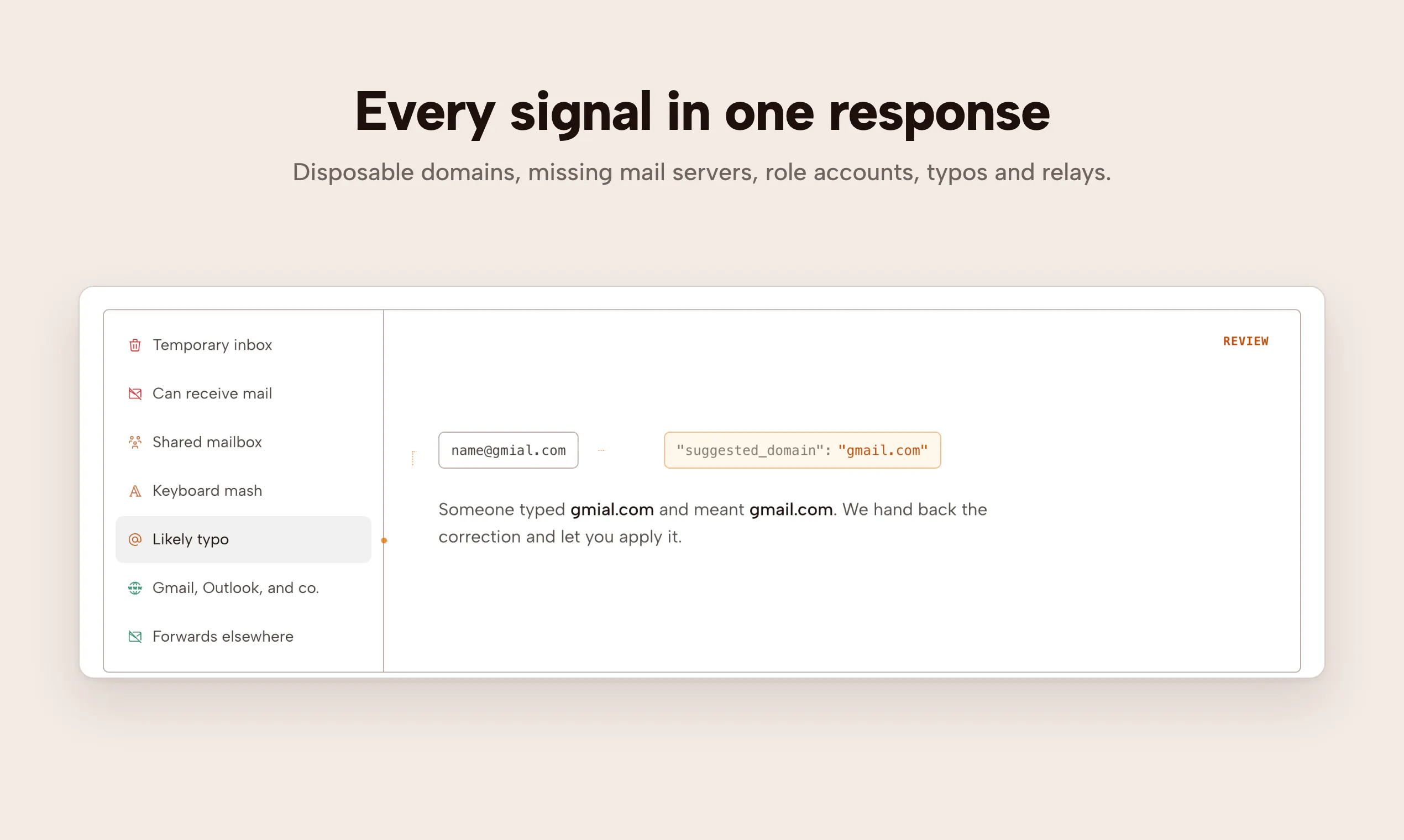Click the letter A icon beside Keyboard mash
This screenshot has height=840, width=1404.
[135, 491]
